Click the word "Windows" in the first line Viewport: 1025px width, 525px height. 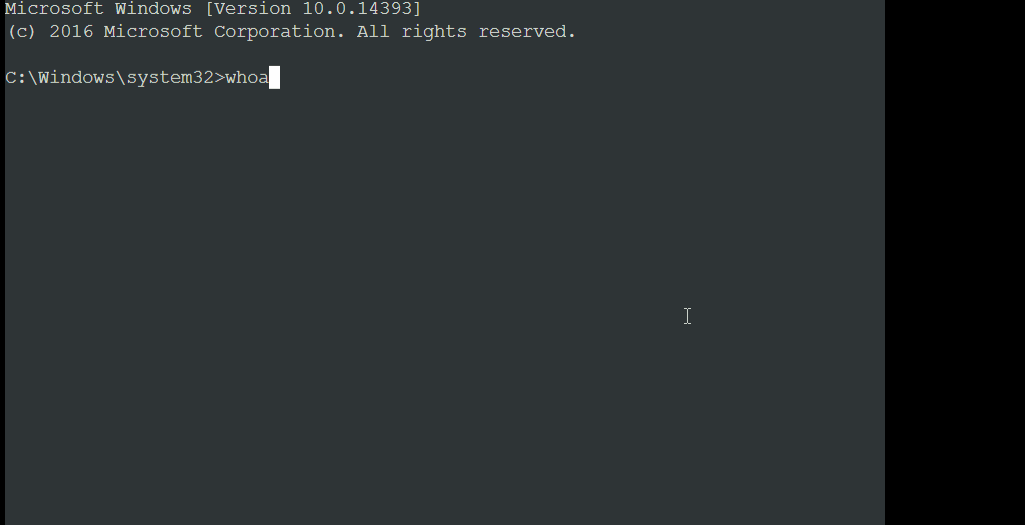(154, 9)
